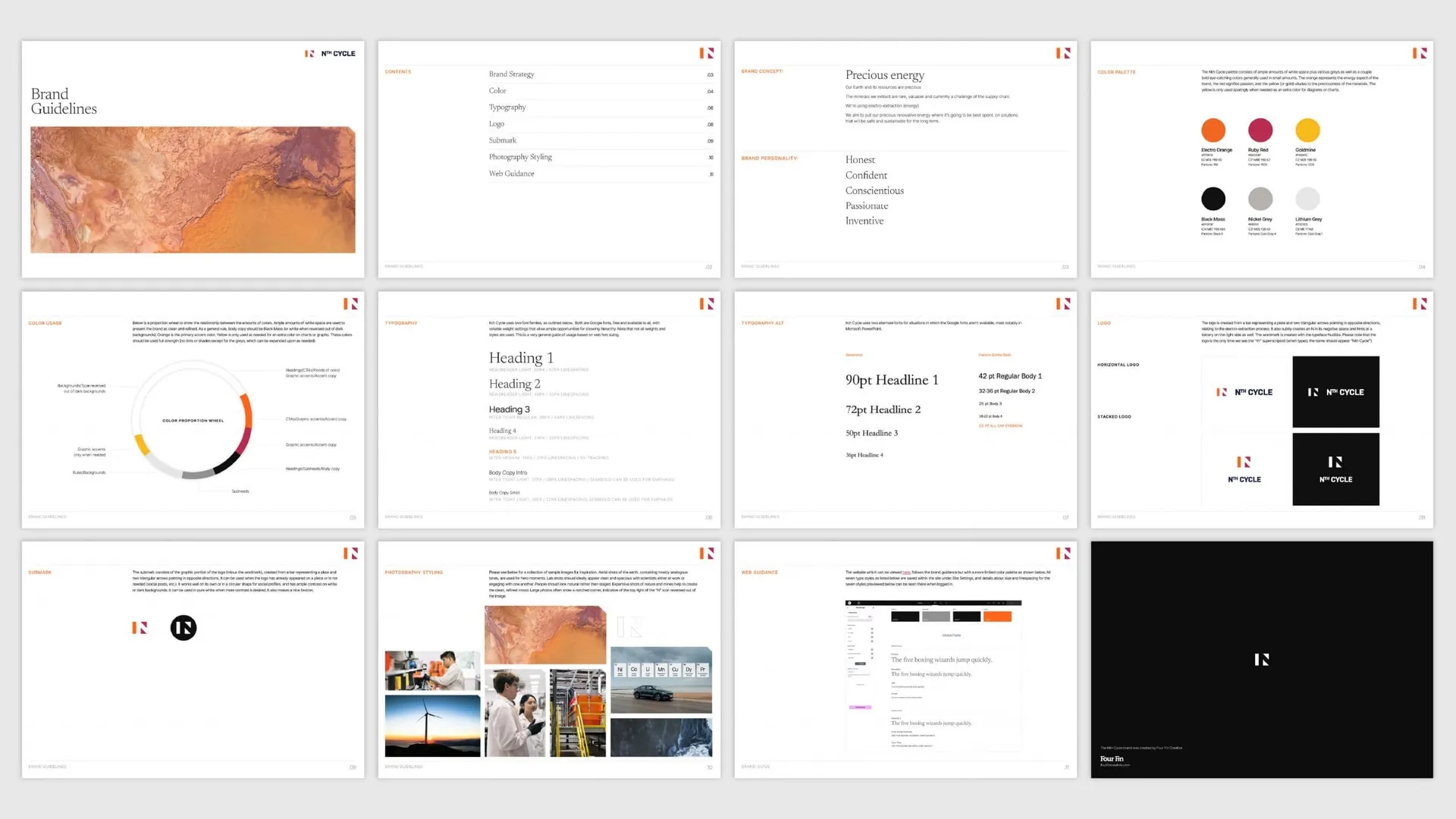Viewport: 1456px width, 819px height.
Task: Click the 42 pt Regular Body 1 sample
Action: coord(1010,376)
